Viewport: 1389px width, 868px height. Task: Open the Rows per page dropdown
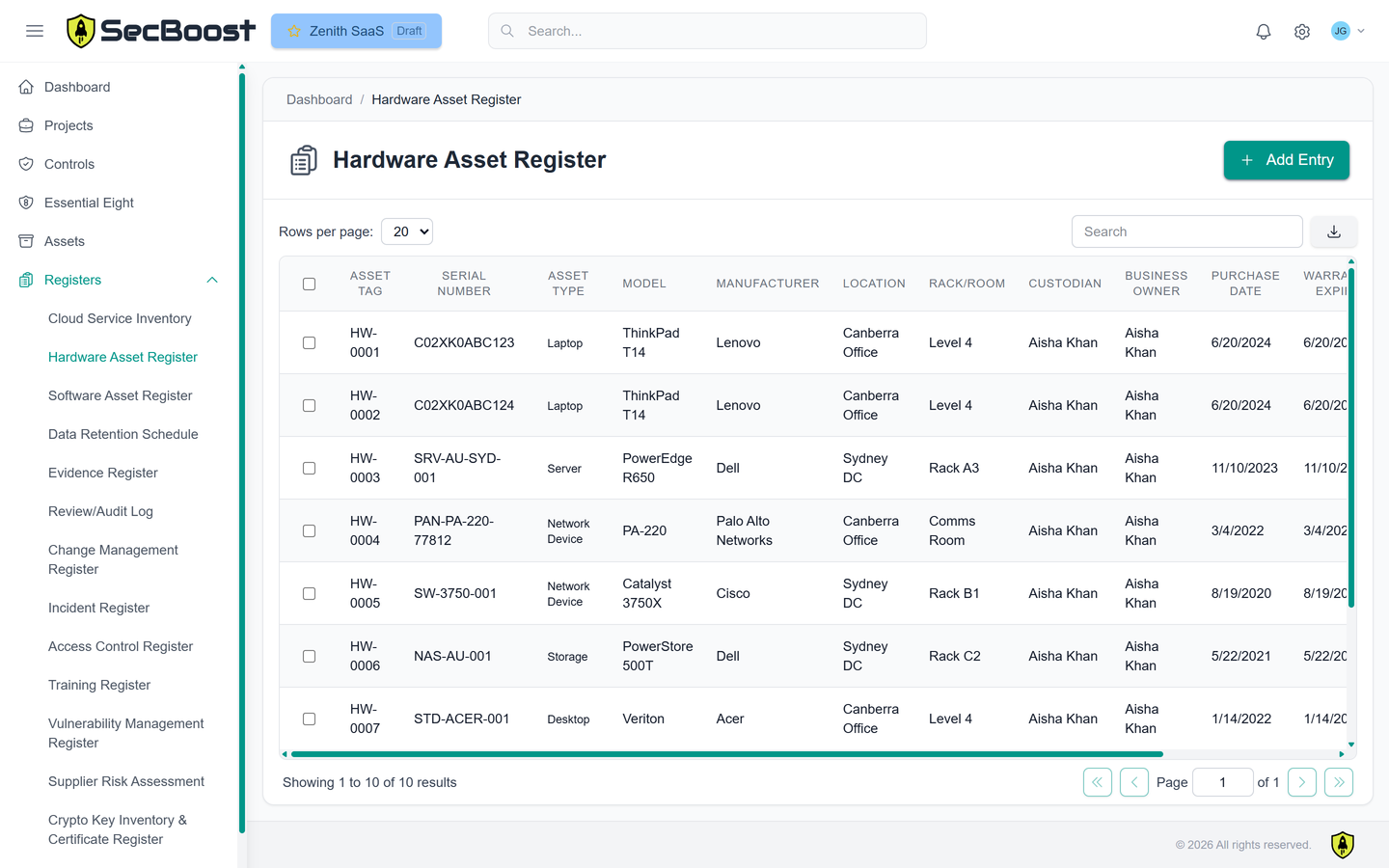pos(406,231)
